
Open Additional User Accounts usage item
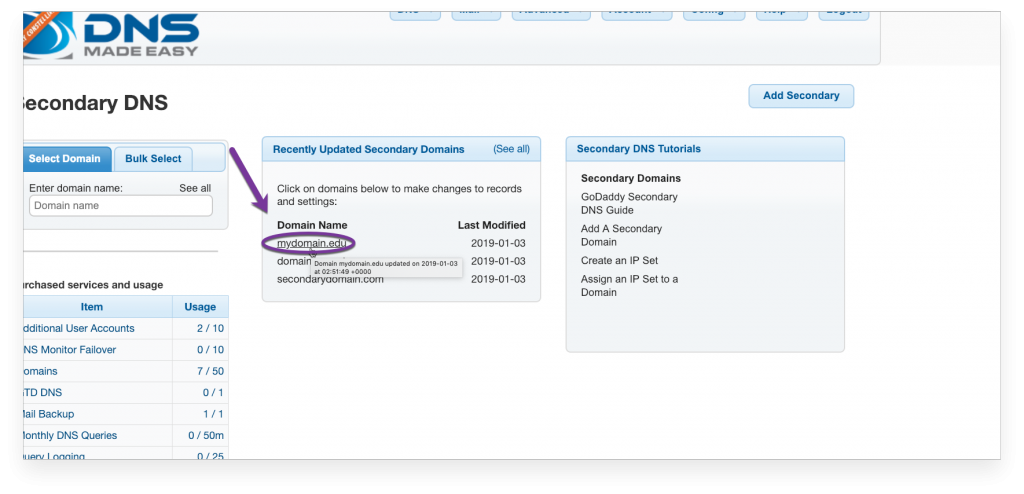78,328
